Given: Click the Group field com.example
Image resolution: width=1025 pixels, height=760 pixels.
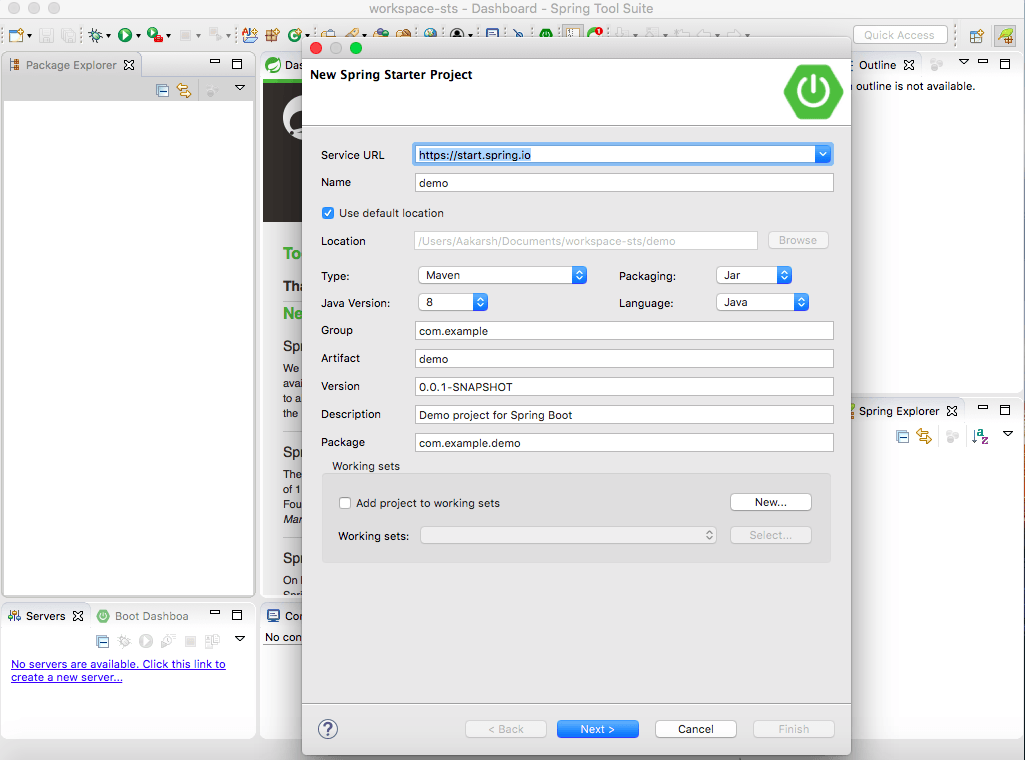Looking at the screenshot, I should click(624, 331).
